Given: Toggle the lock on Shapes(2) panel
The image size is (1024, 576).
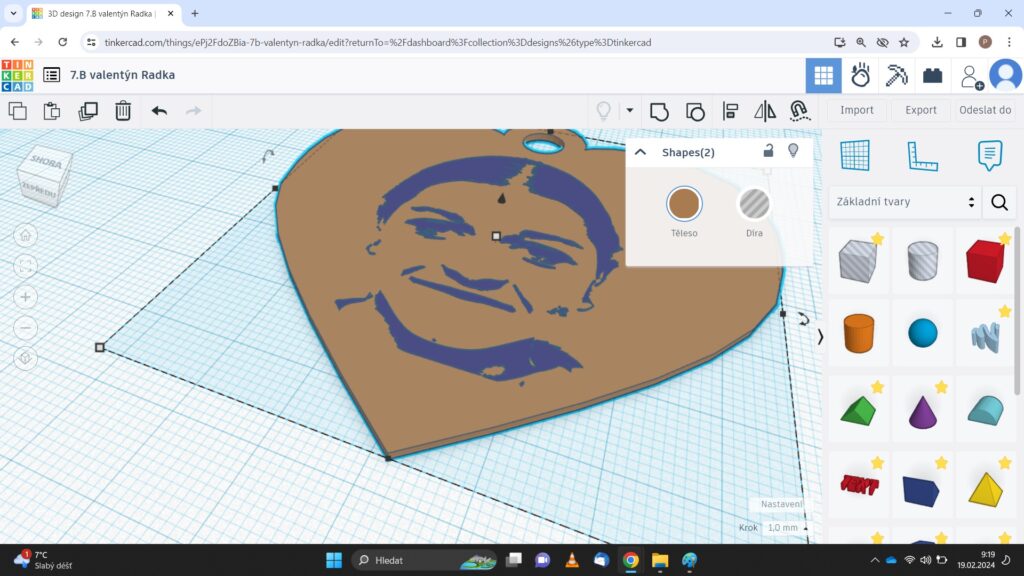Looking at the screenshot, I should (x=768, y=151).
